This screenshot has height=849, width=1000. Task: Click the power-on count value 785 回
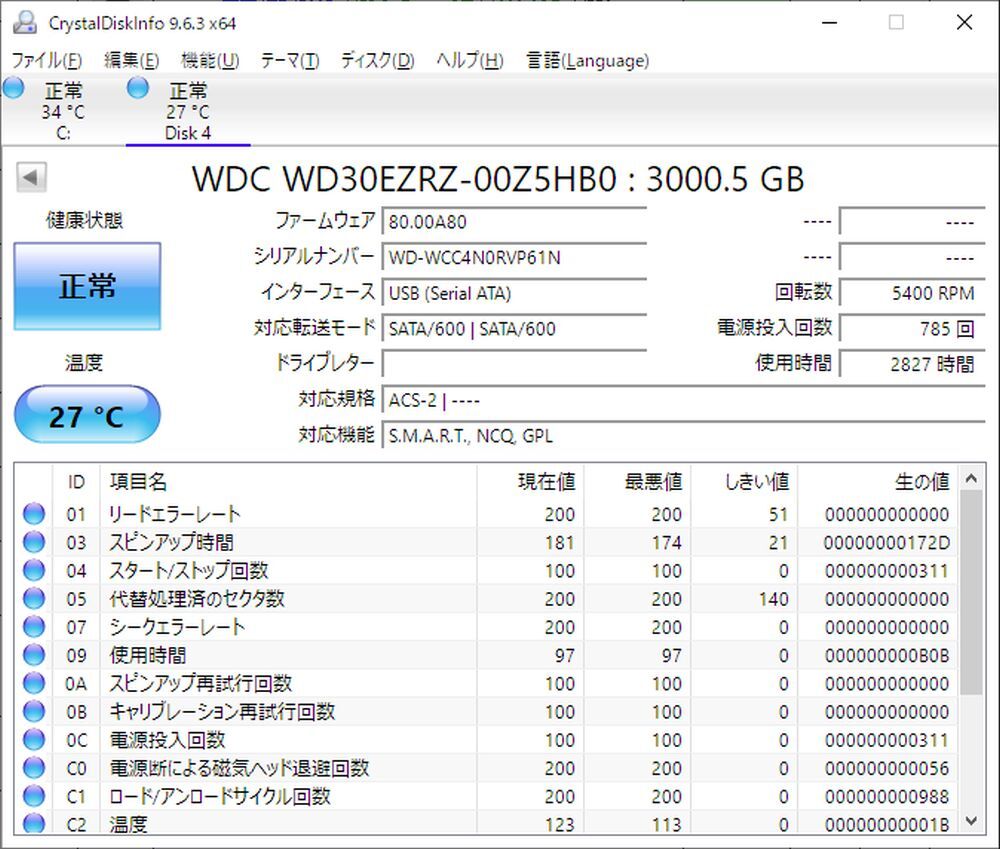[912, 329]
